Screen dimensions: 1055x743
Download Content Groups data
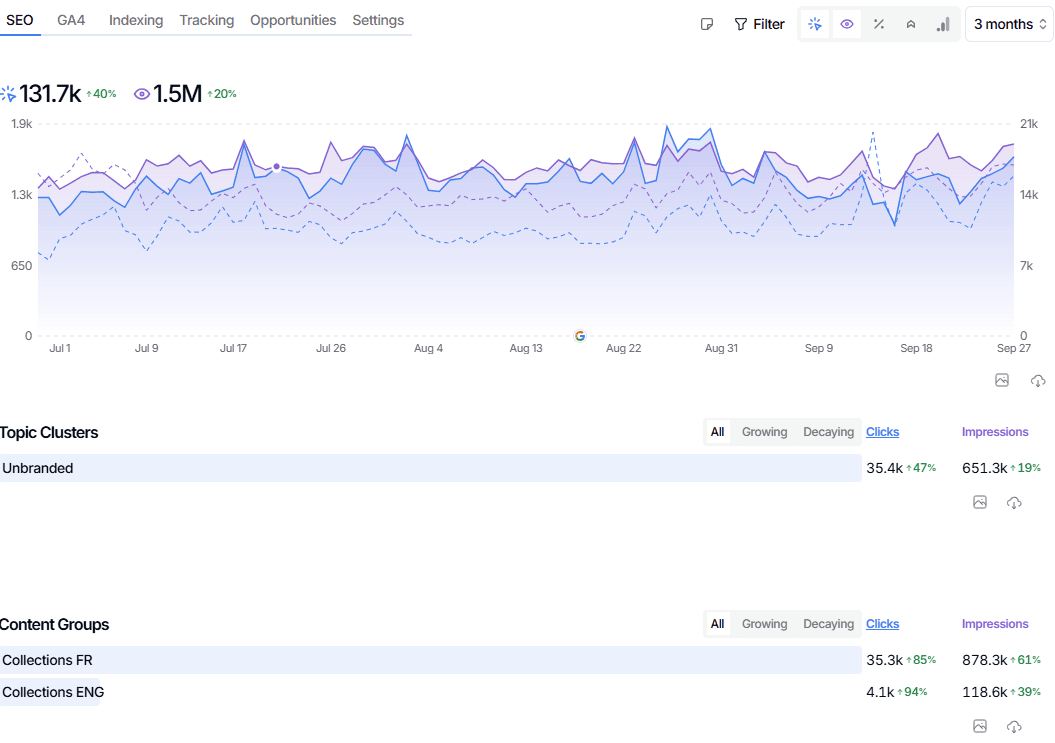click(1014, 727)
